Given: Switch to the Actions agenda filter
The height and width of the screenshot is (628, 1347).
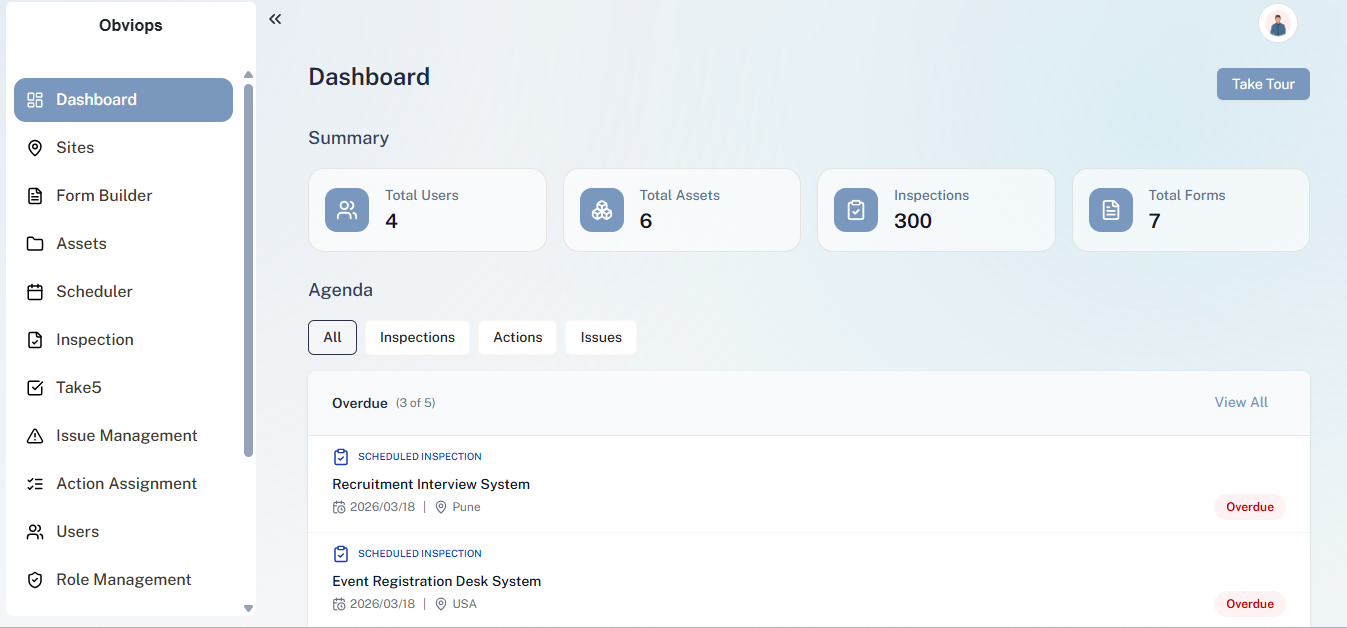Looking at the screenshot, I should (x=517, y=337).
